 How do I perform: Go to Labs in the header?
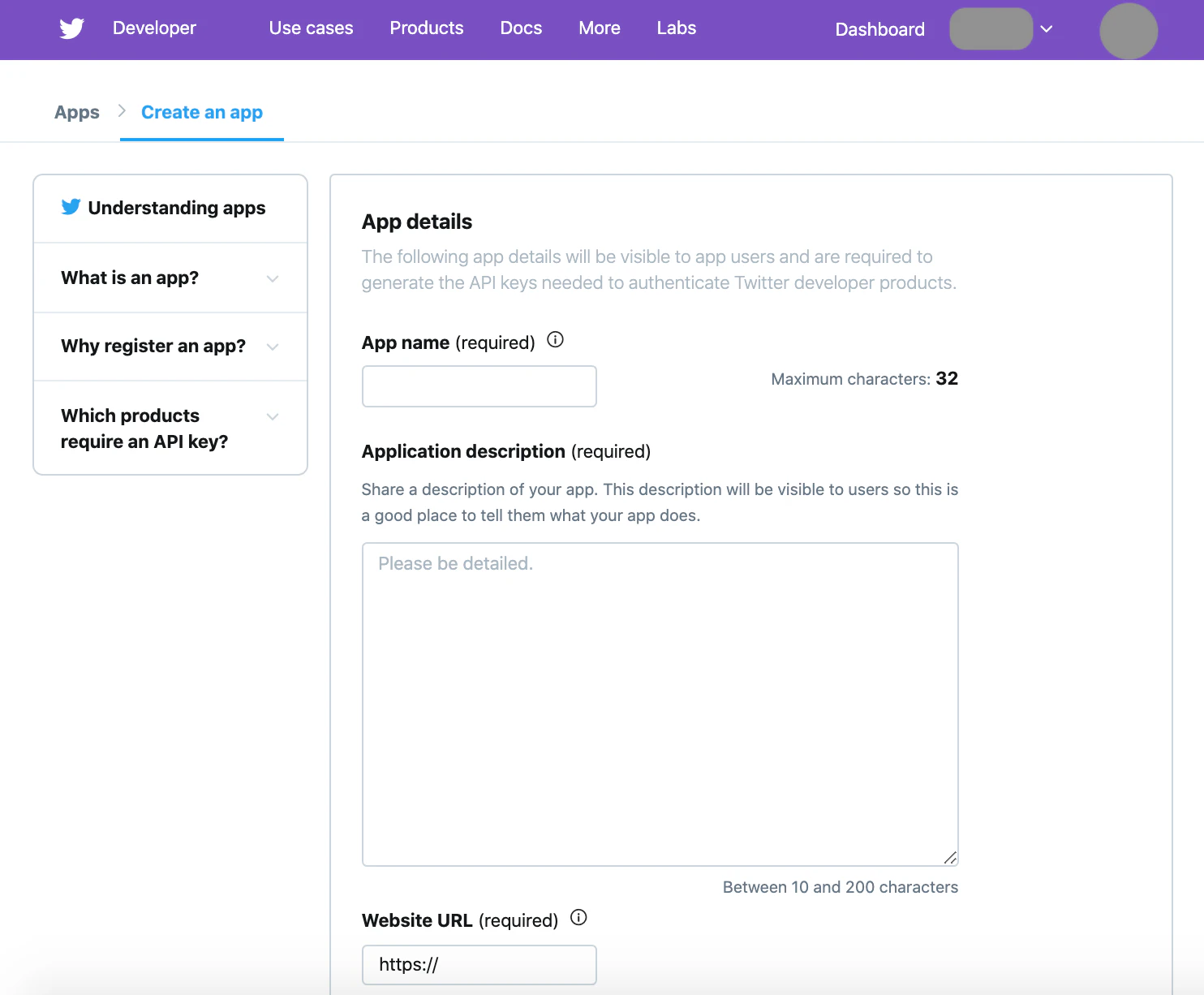(x=677, y=28)
